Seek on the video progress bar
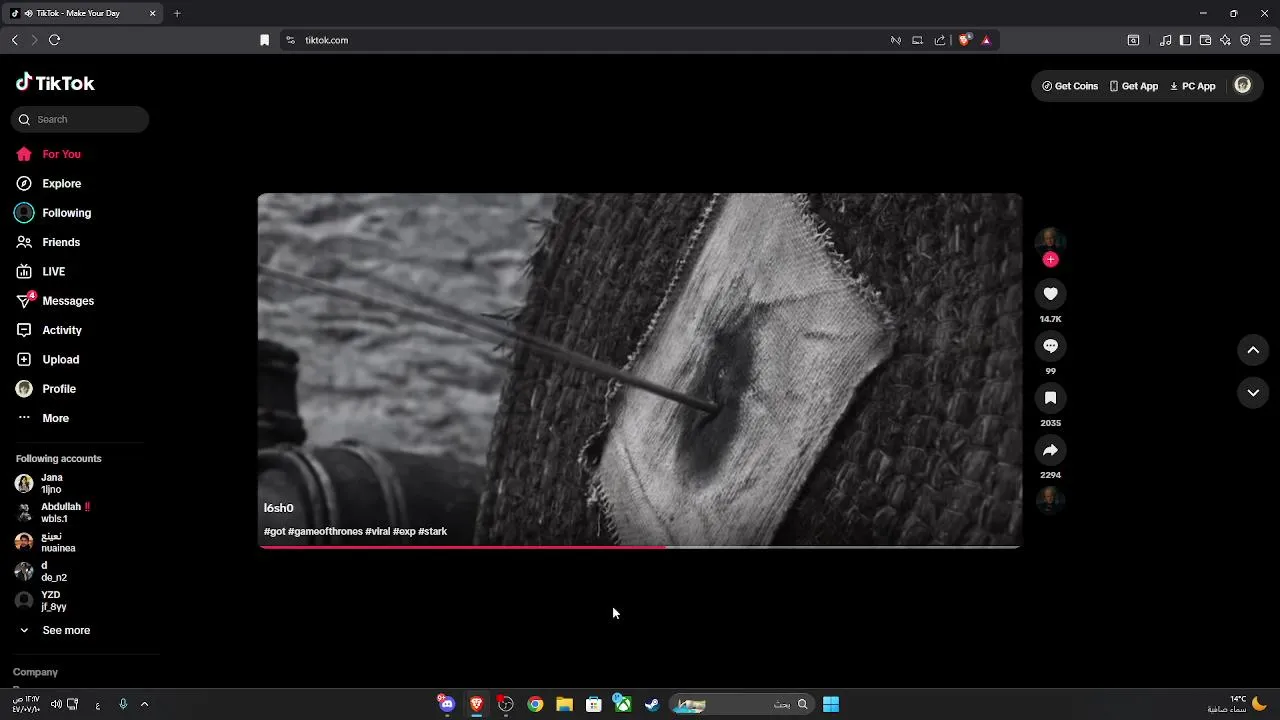 point(640,547)
